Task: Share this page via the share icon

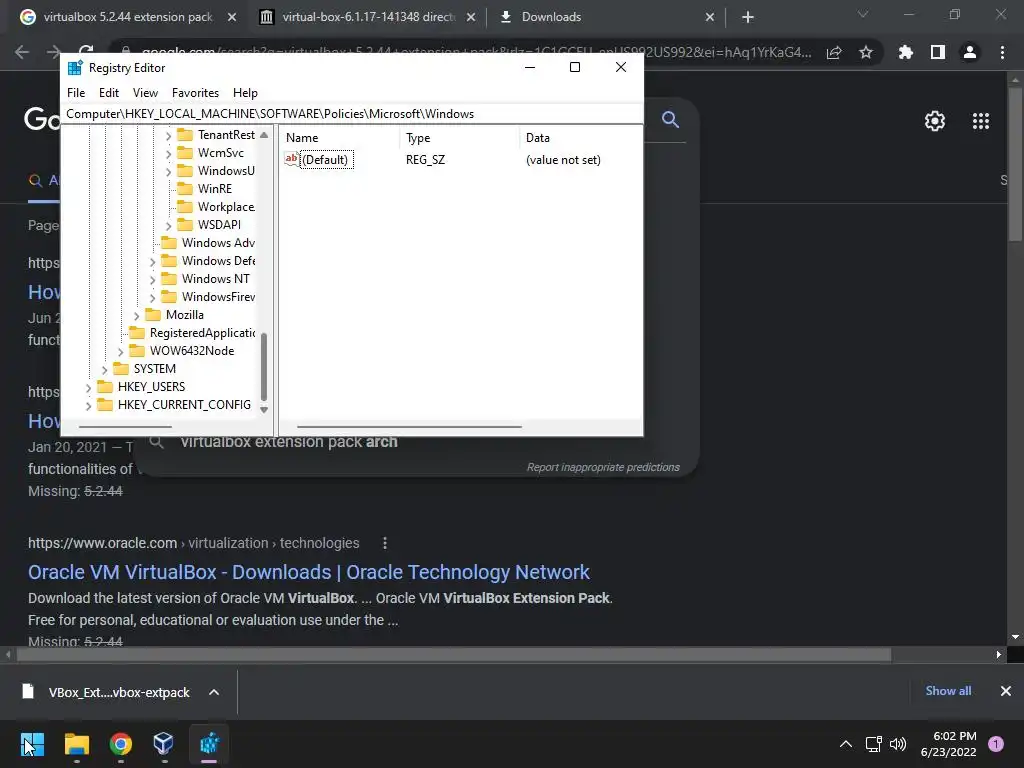Action: click(x=834, y=52)
